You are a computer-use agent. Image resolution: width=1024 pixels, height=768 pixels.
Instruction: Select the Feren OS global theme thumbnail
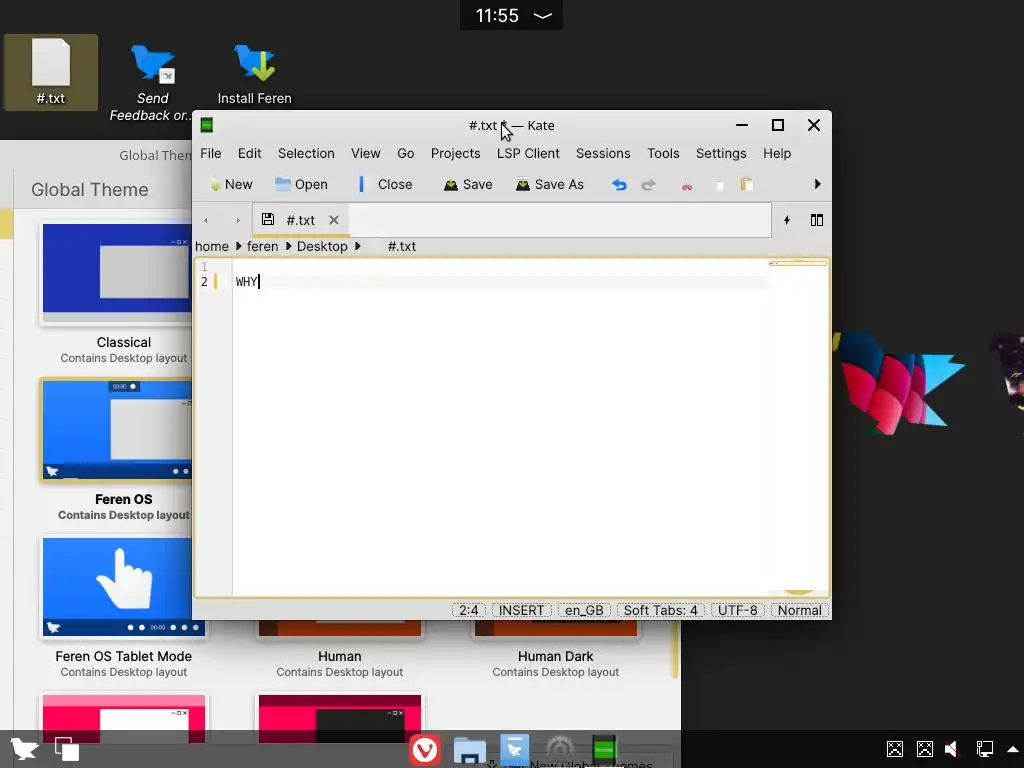coord(118,430)
